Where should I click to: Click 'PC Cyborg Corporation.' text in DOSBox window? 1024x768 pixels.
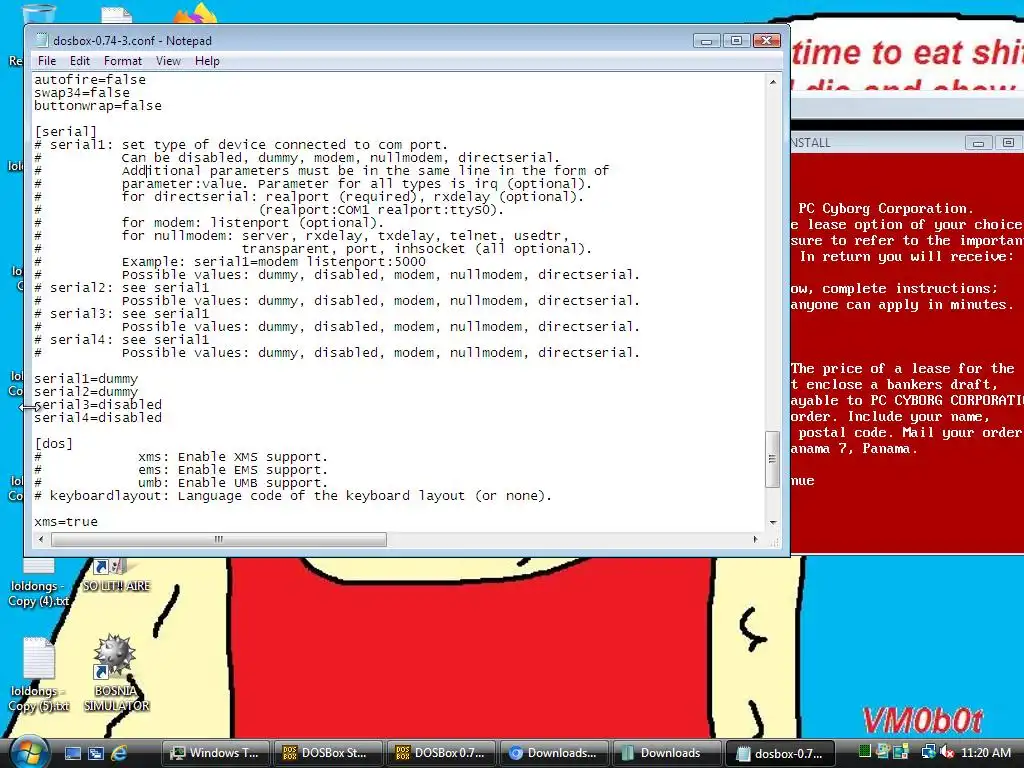point(886,208)
